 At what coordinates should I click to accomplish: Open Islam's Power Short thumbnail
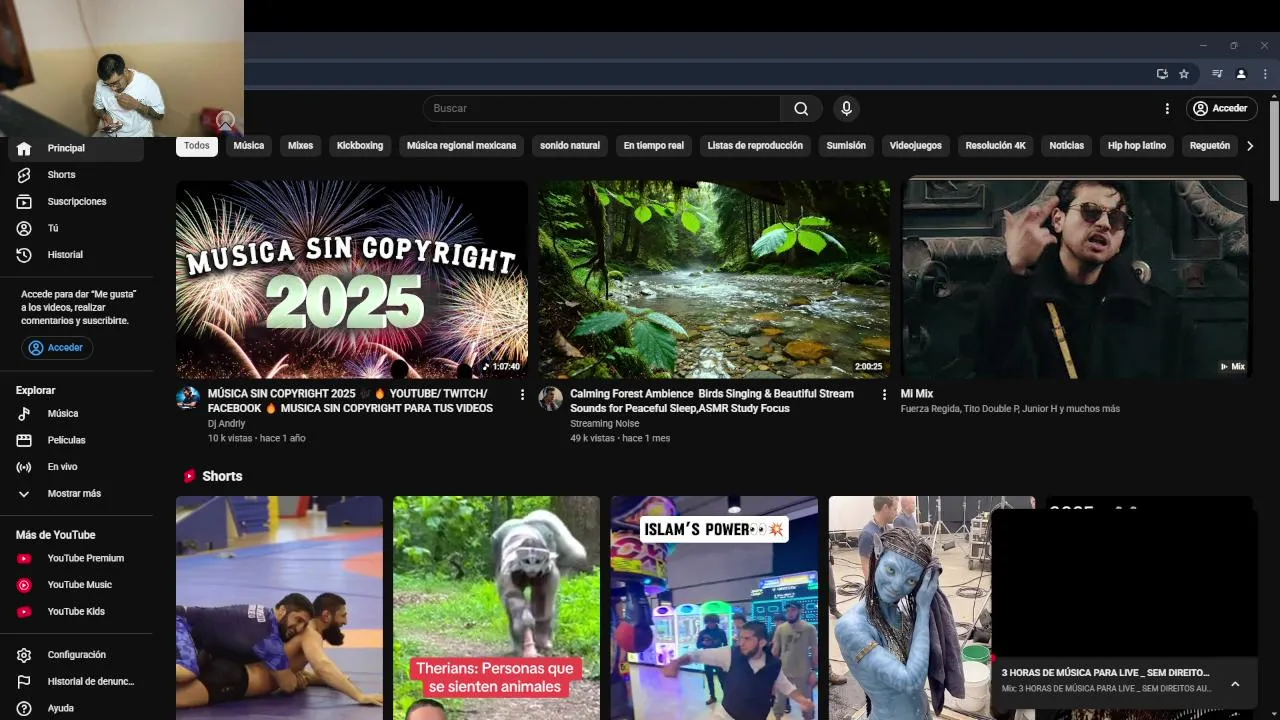tap(714, 608)
